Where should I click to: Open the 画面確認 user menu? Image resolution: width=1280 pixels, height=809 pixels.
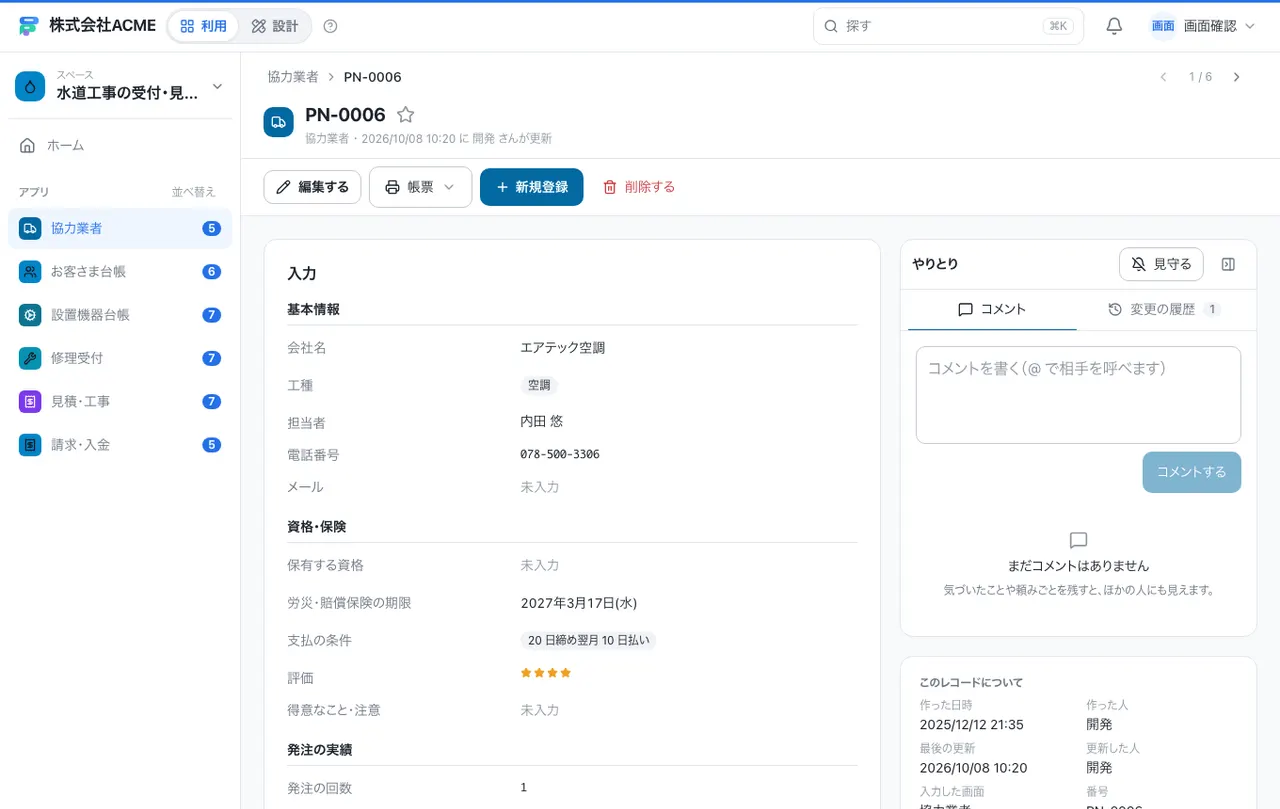tap(1202, 26)
